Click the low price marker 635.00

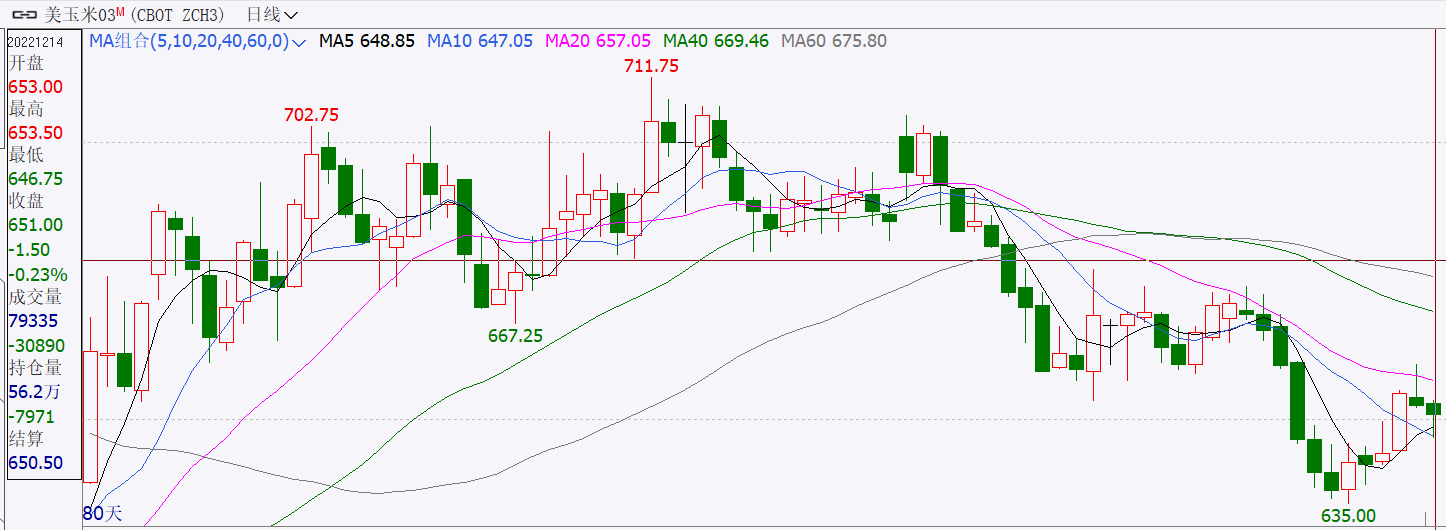coord(1348,516)
